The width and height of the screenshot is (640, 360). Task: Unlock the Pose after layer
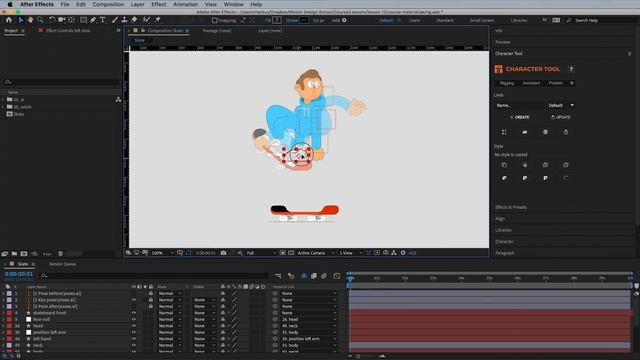pyautogui.click(x=151, y=306)
